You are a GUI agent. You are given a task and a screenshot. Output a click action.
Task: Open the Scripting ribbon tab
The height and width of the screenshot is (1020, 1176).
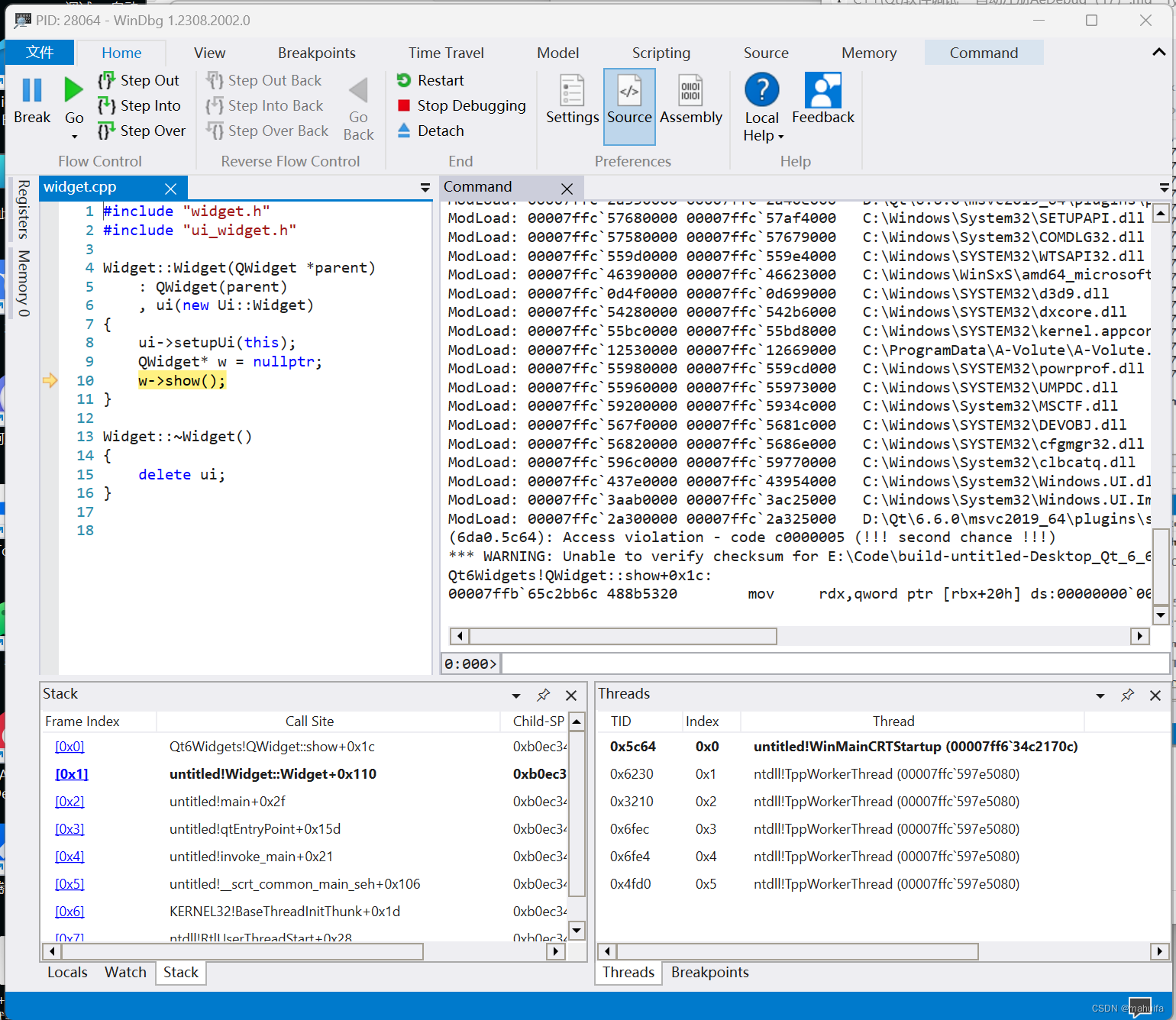click(x=661, y=53)
